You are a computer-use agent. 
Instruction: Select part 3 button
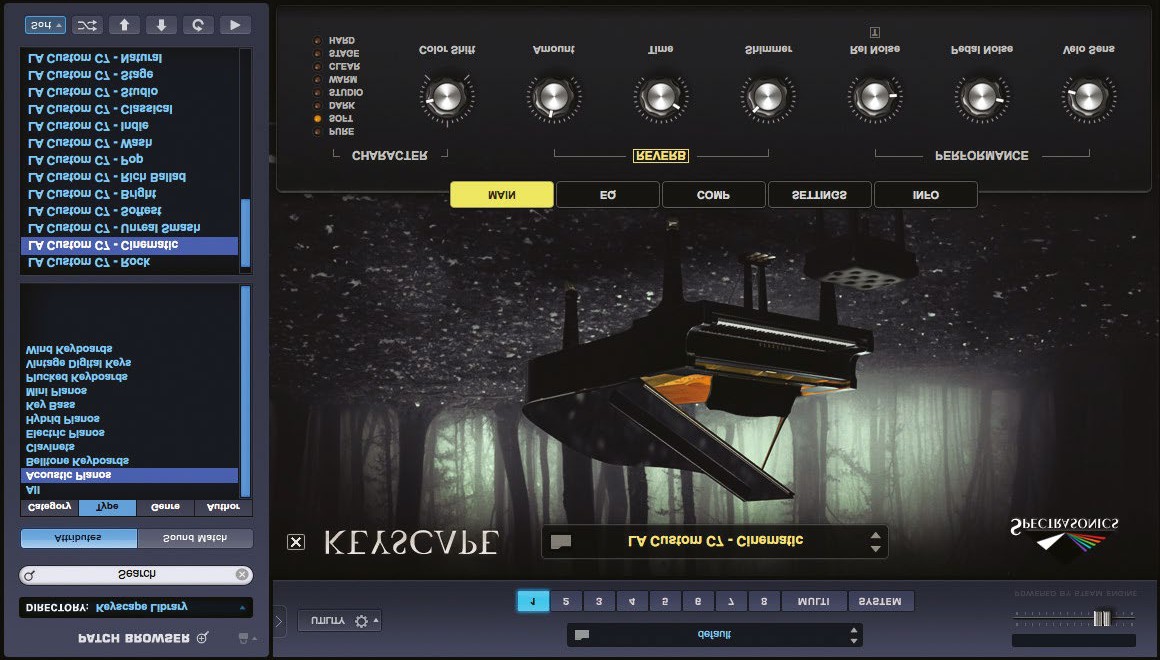pyautogui.click(x=599, y=601)
